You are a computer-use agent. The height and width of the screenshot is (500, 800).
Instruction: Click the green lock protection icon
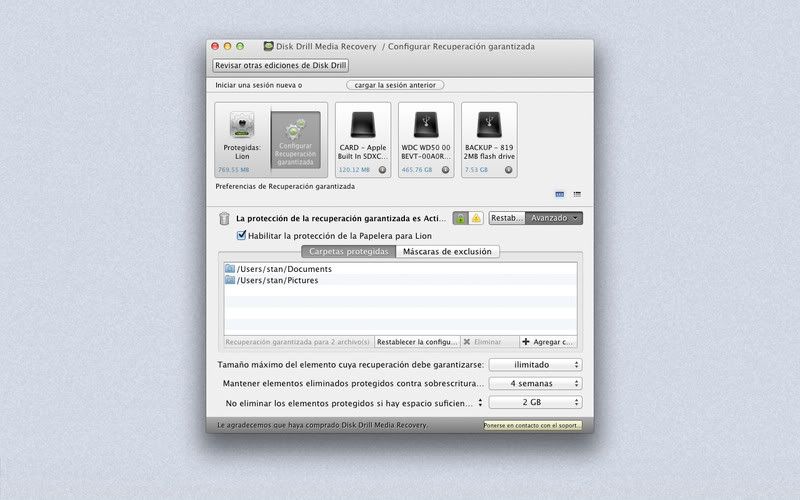pyautogui.click(x=460, y=218)
